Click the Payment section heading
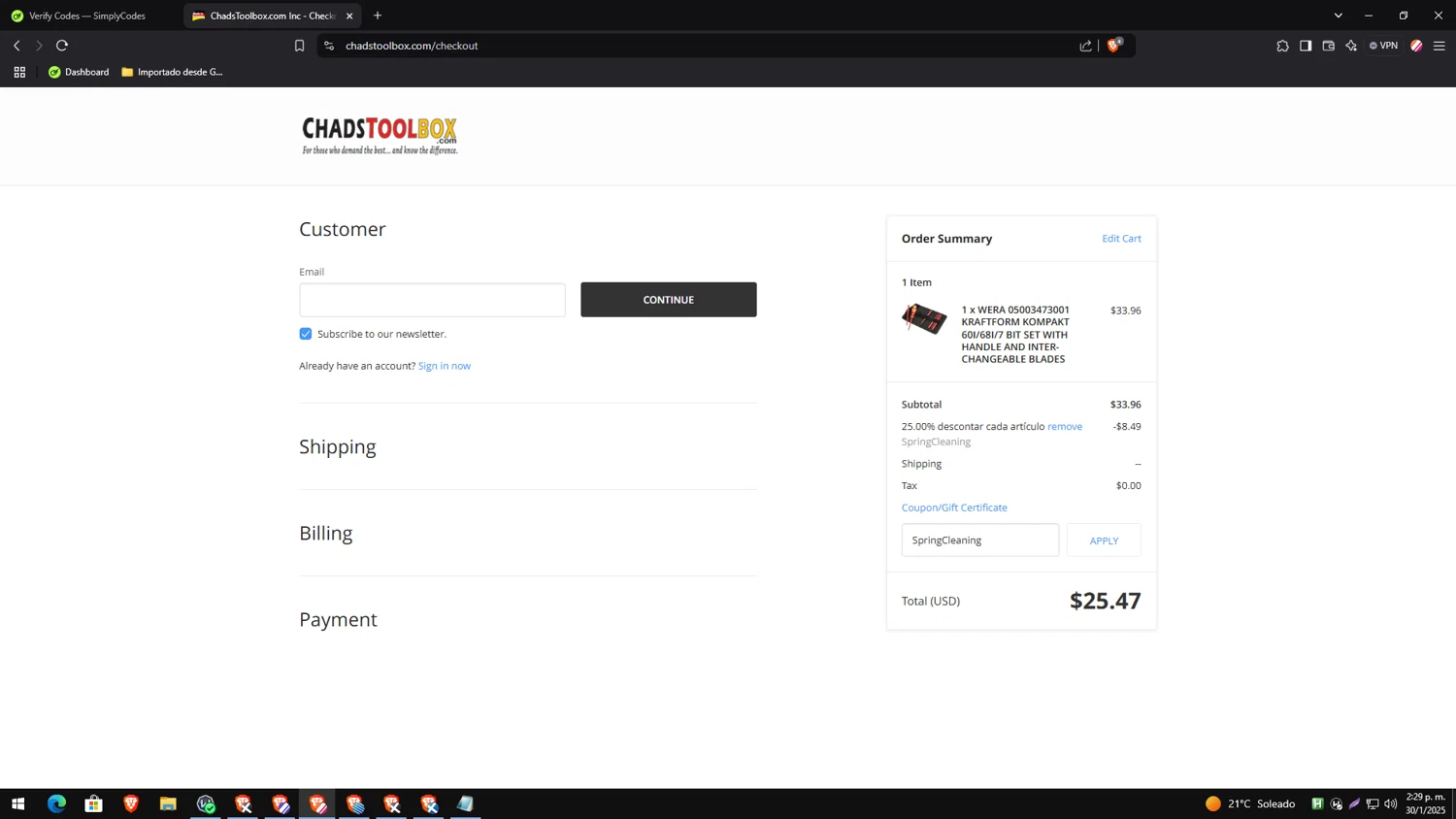 point(338,619)
